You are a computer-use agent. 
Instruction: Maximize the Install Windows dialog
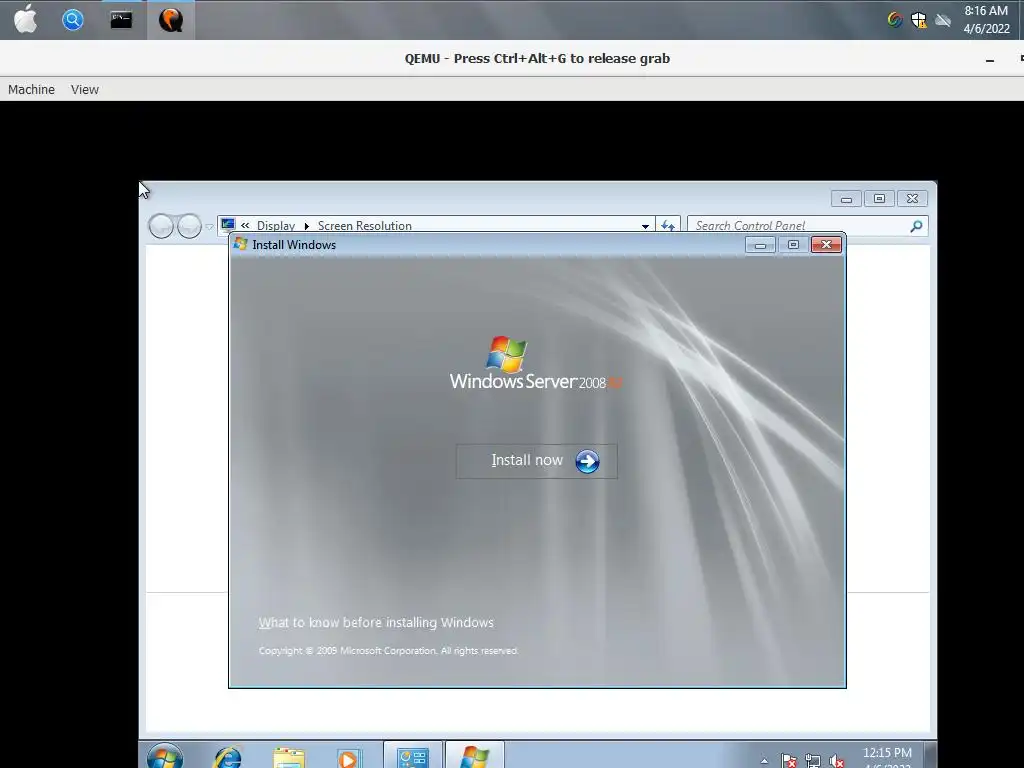point(793,245)
